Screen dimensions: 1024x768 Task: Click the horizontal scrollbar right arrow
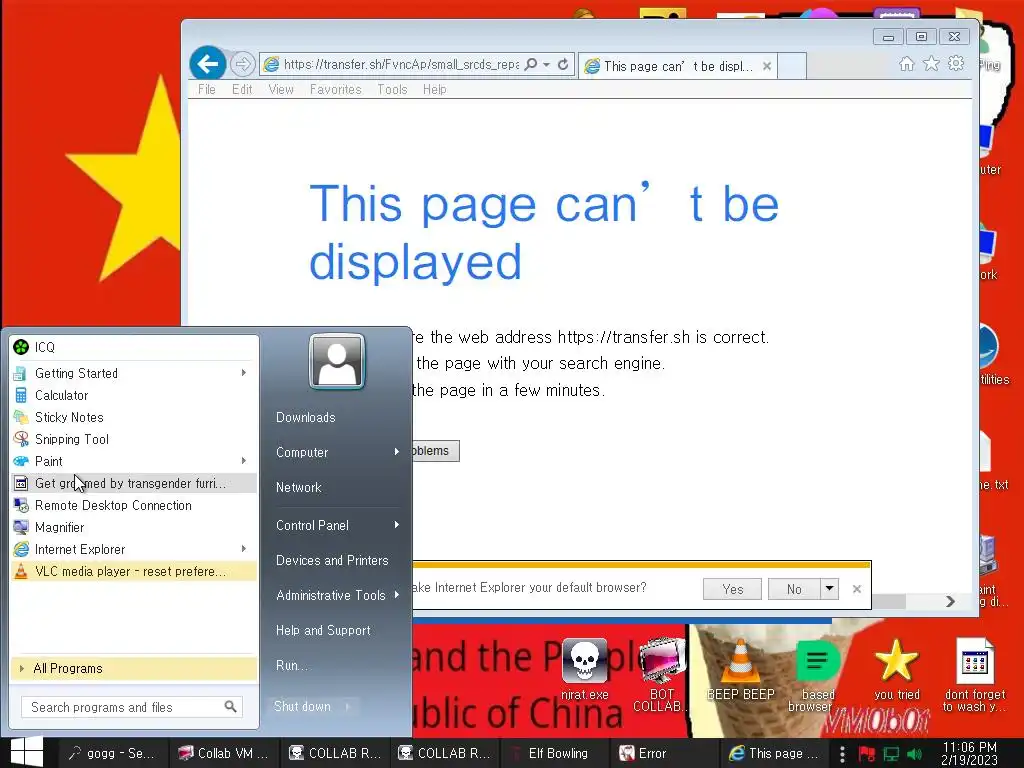pyautogui.click(x=950, y=601)
